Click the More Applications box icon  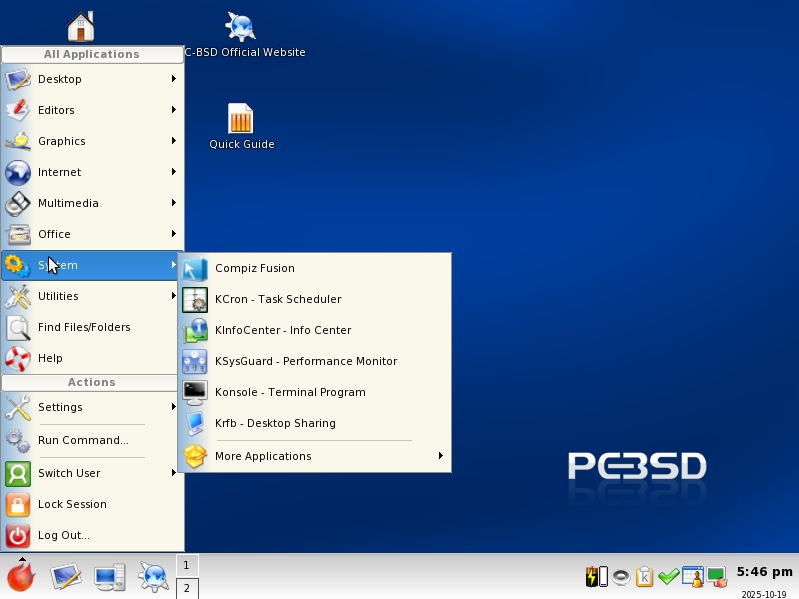(195, 456)
